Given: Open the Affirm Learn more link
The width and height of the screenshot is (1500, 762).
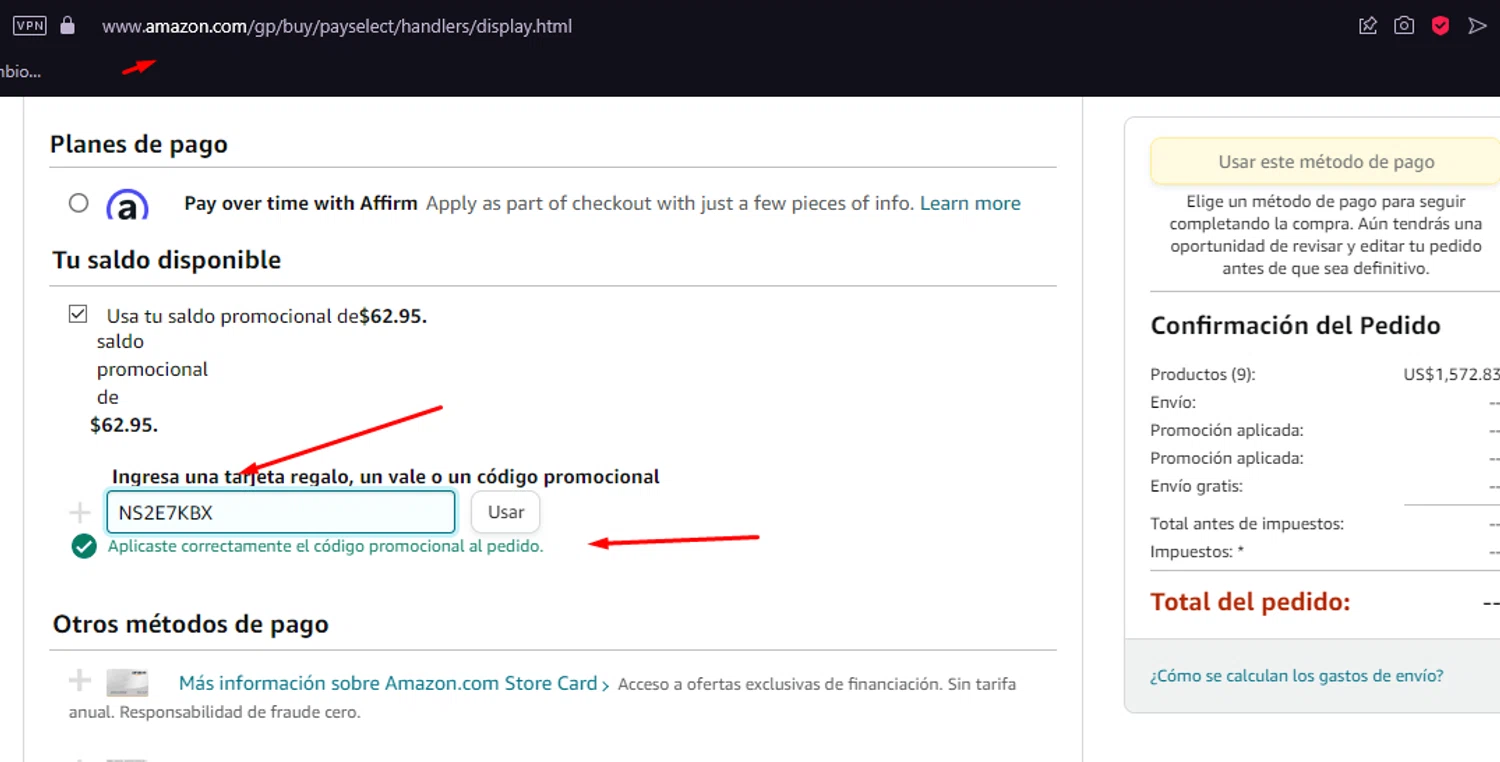Looking at the screenshot, I should [970, 203].
